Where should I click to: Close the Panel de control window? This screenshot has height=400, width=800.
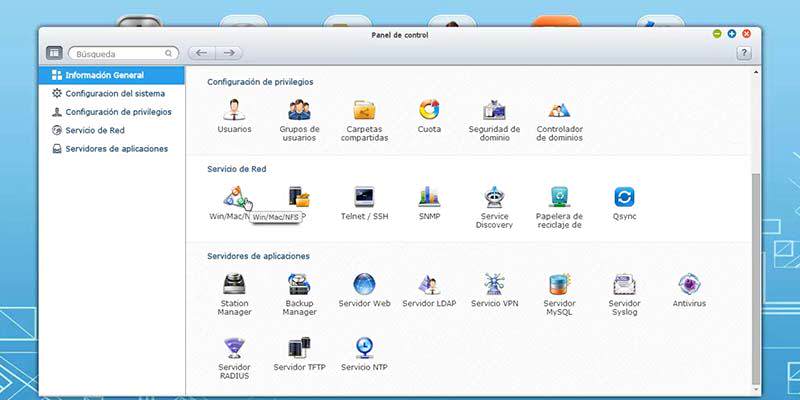pos(746,34)
